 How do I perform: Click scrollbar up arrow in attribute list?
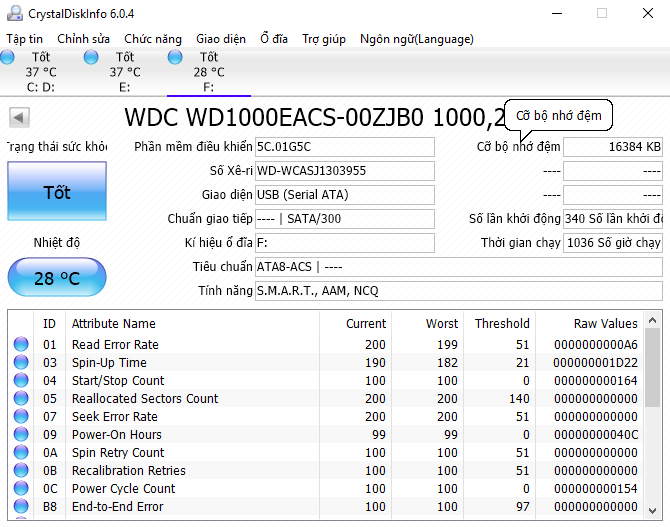(x=652, y=320)
